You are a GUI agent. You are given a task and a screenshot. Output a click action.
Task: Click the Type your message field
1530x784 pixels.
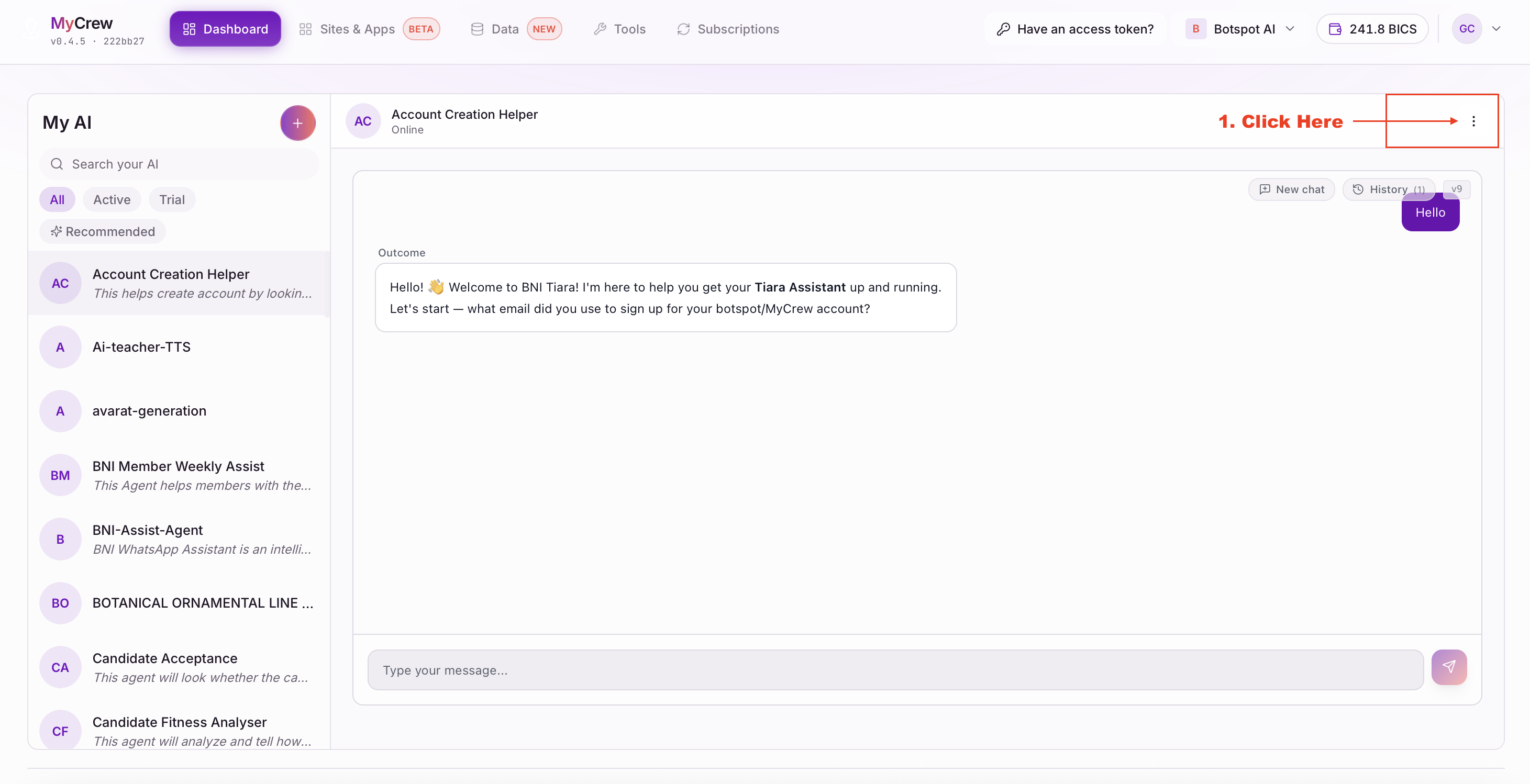click(x=896, y=670)
